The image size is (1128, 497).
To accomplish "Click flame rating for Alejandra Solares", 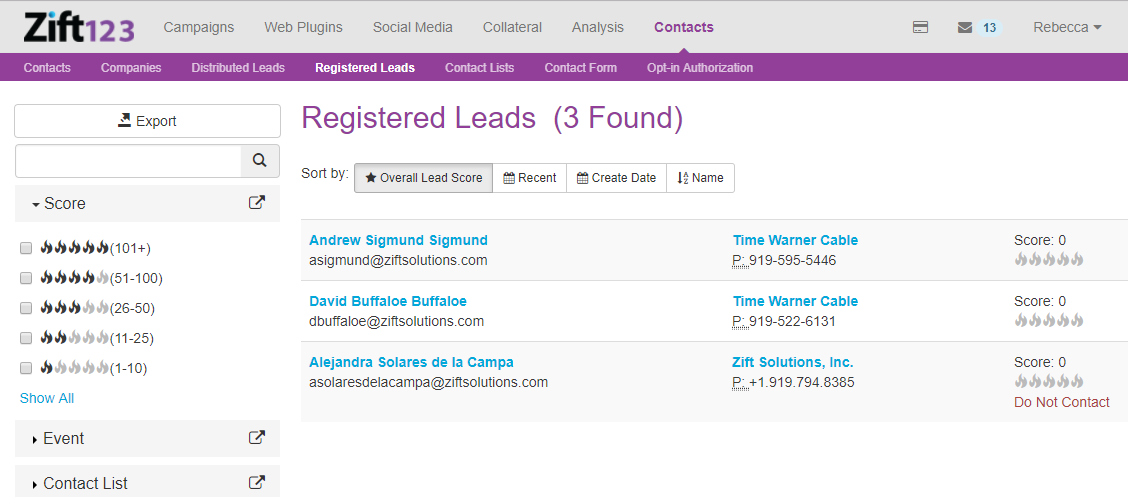I will pos(1048,382).
